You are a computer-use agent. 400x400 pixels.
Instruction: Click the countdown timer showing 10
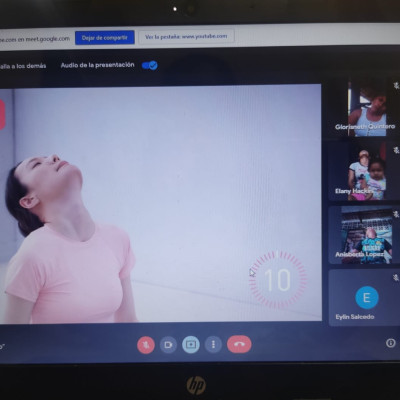click(x=277, y=279)
